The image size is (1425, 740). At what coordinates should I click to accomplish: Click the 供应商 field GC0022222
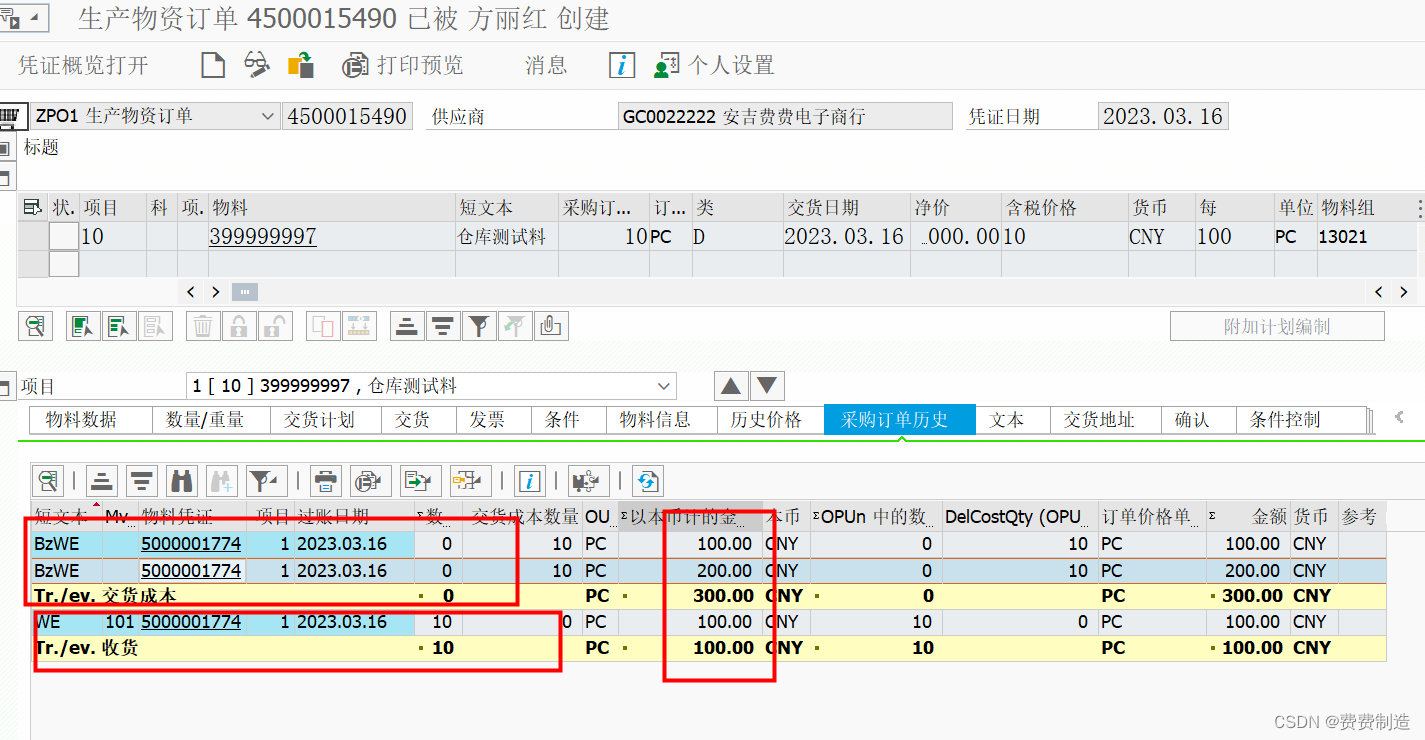(785, 117)
